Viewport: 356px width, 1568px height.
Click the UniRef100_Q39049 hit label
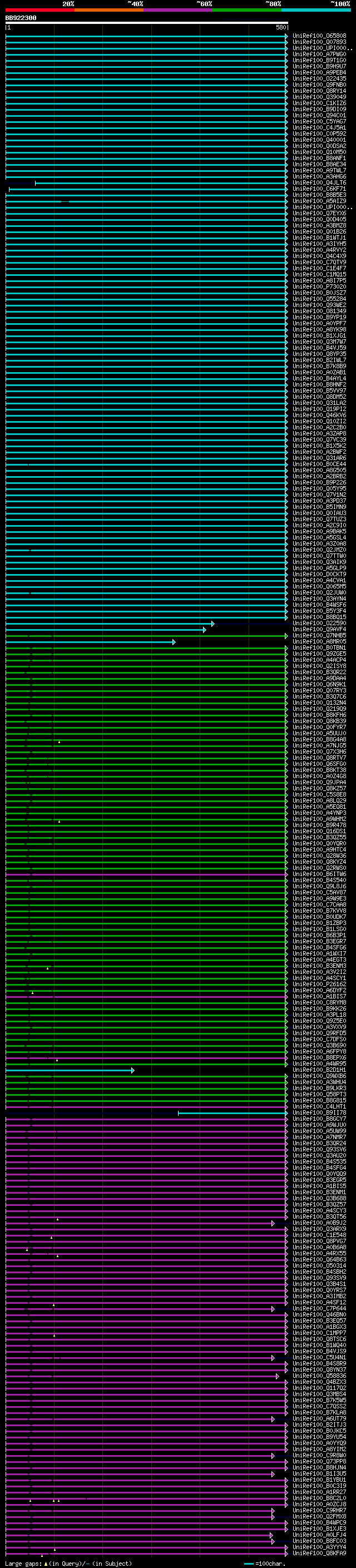click(x=319, y=97)
